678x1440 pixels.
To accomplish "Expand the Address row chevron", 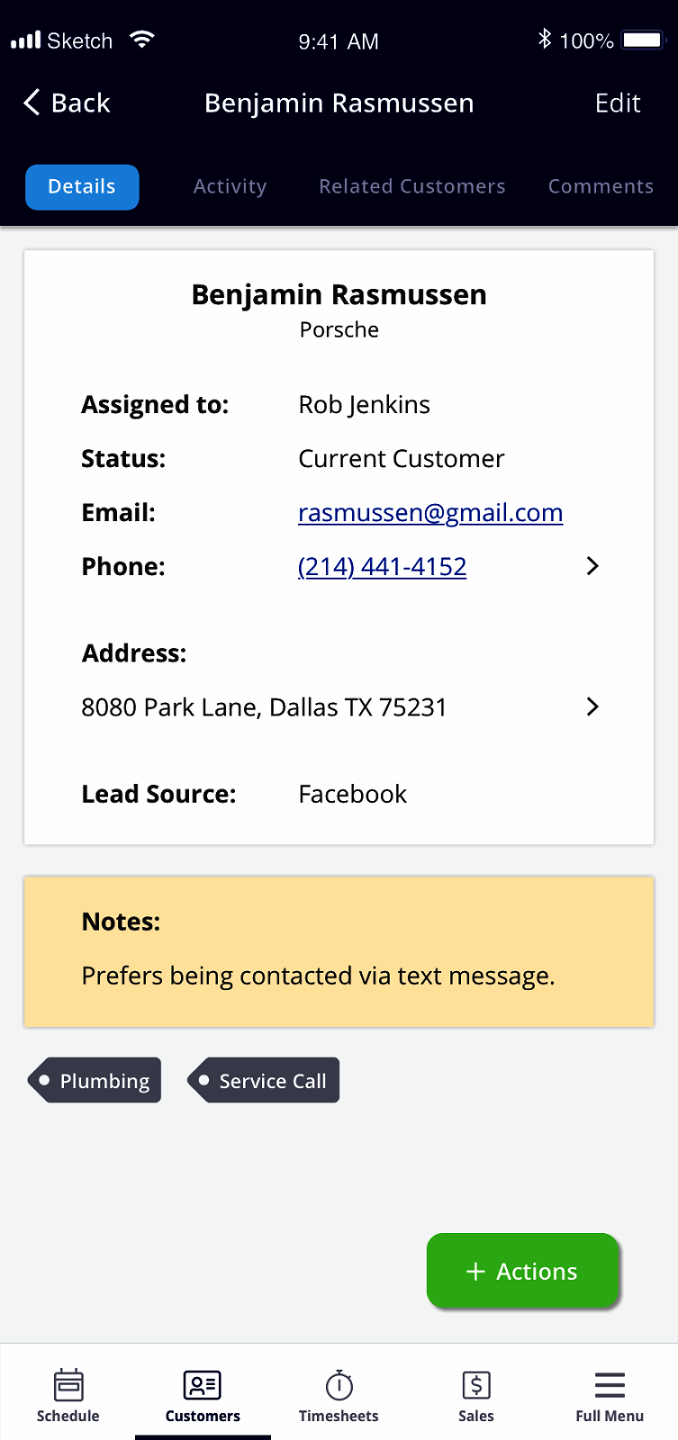I will point(593,707).
